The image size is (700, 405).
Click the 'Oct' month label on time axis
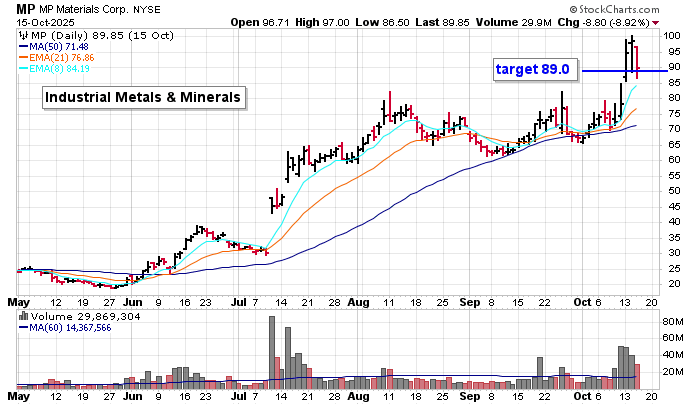tap(583, 300)
